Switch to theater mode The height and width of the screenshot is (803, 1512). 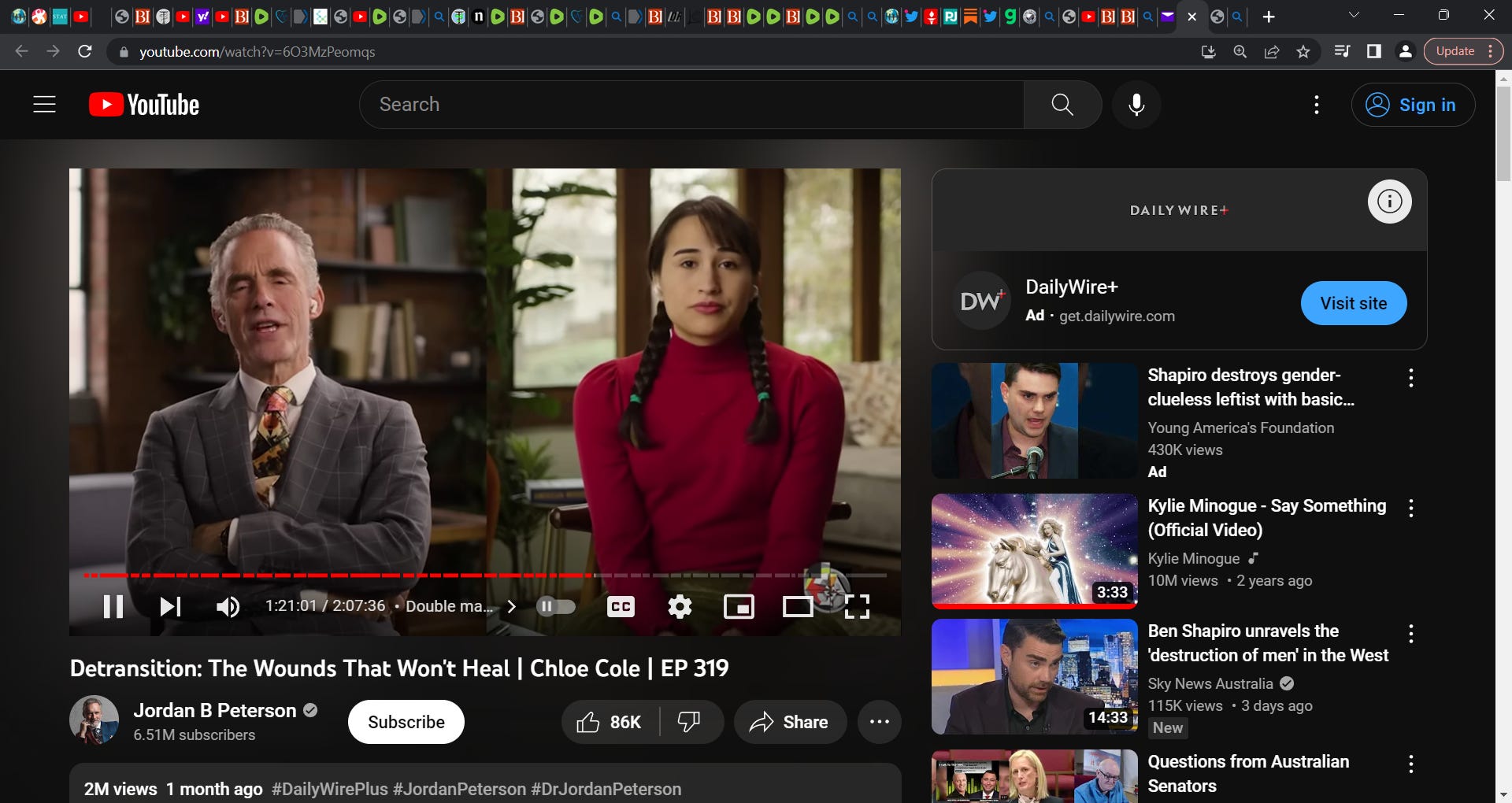pyautogui.click(x=798, y=606)
